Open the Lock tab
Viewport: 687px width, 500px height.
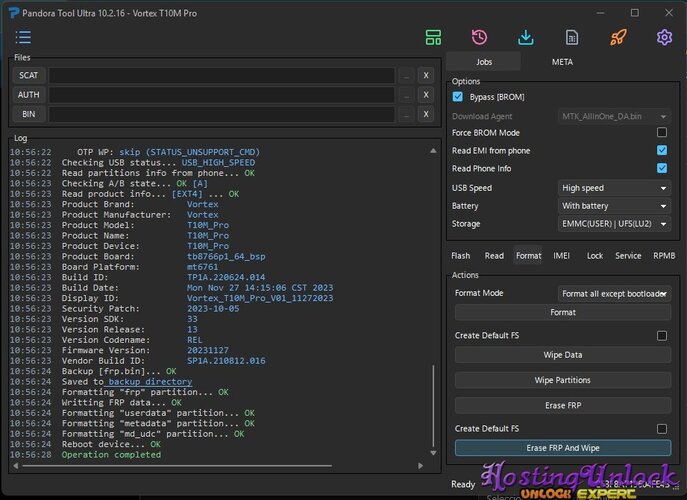(595, 255)
